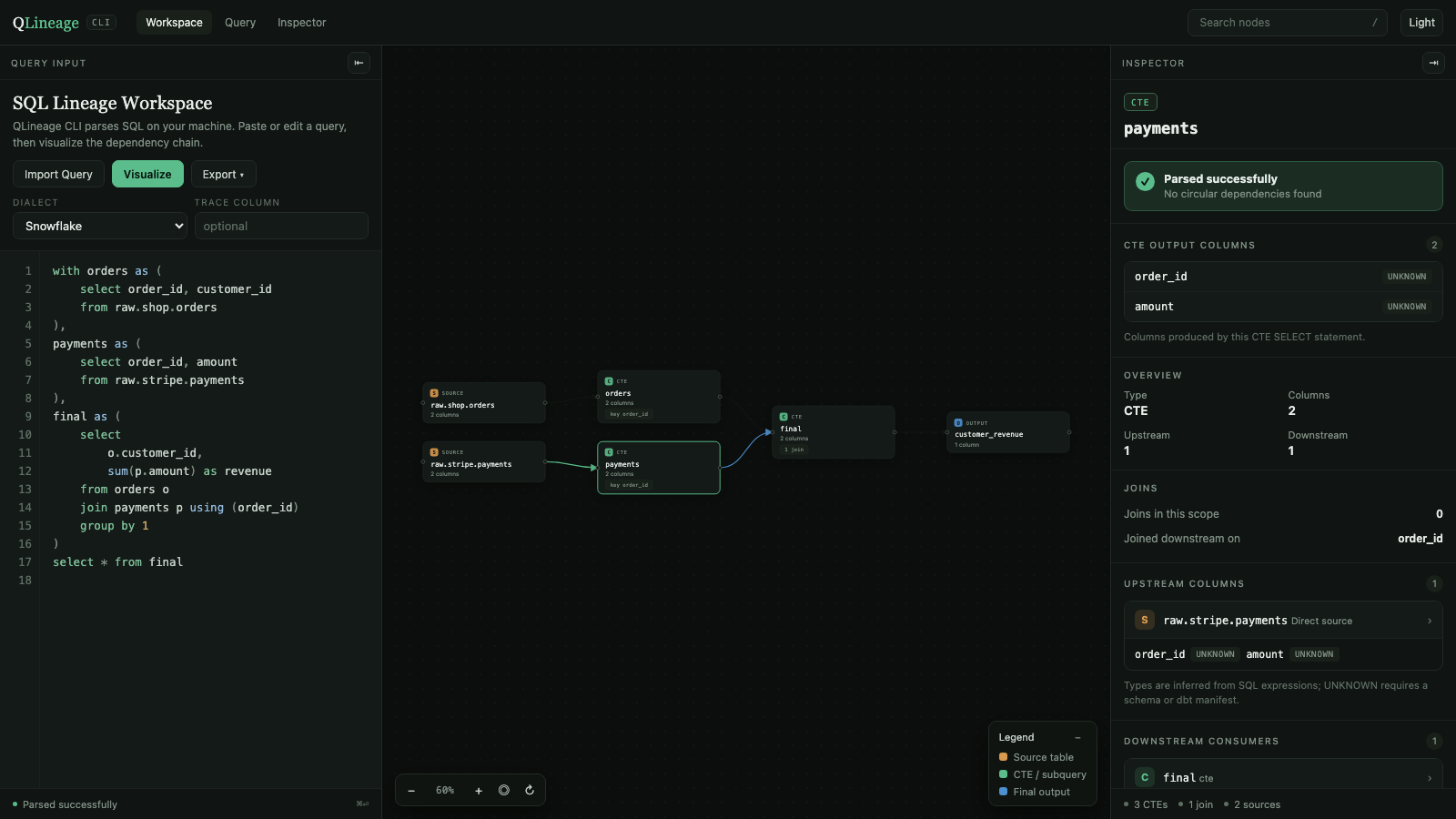
Task: Focus the Trace Column input
Action: pos(281,226)
